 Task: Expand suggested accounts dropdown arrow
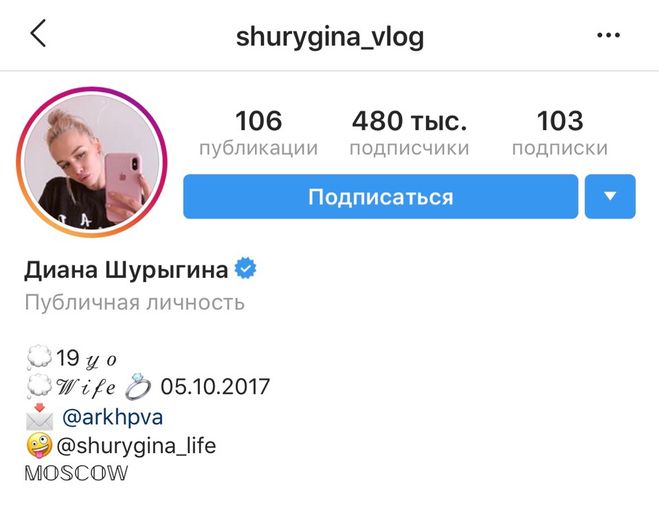[610, 196]
